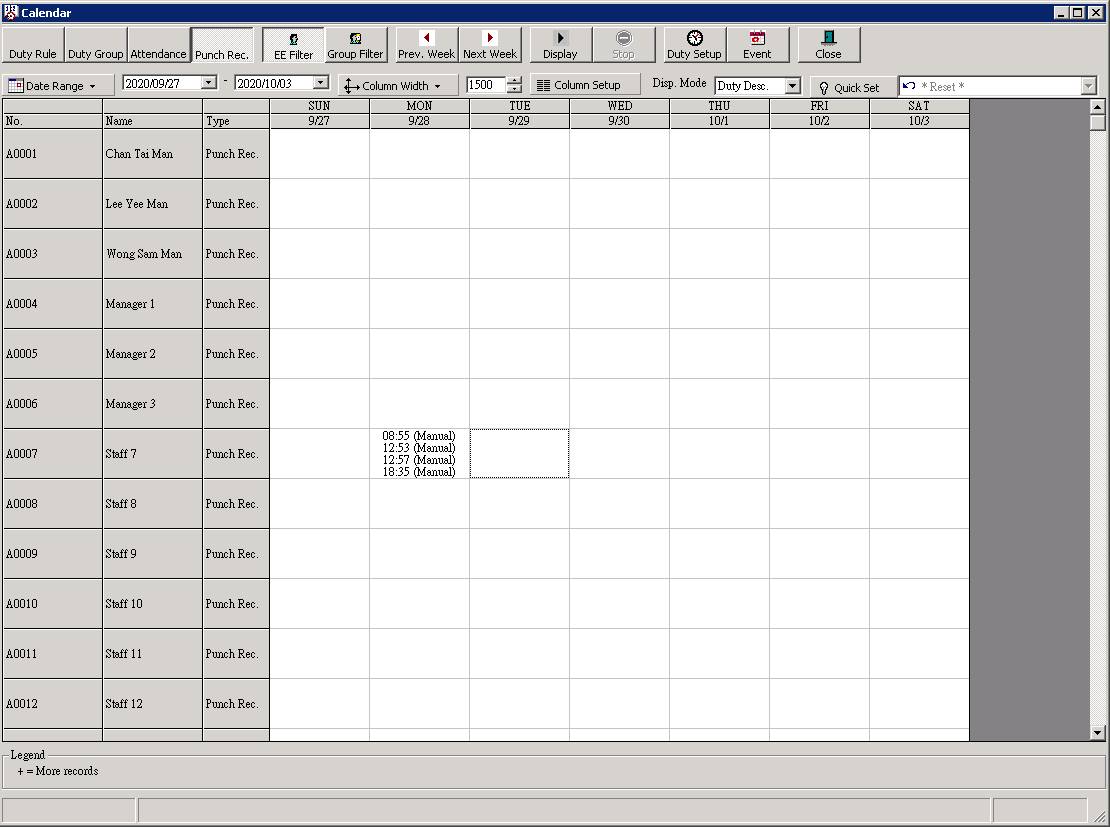Click the TUE 9/29 column header
This screenshot has height=827, width=1110.
(519, 113)
